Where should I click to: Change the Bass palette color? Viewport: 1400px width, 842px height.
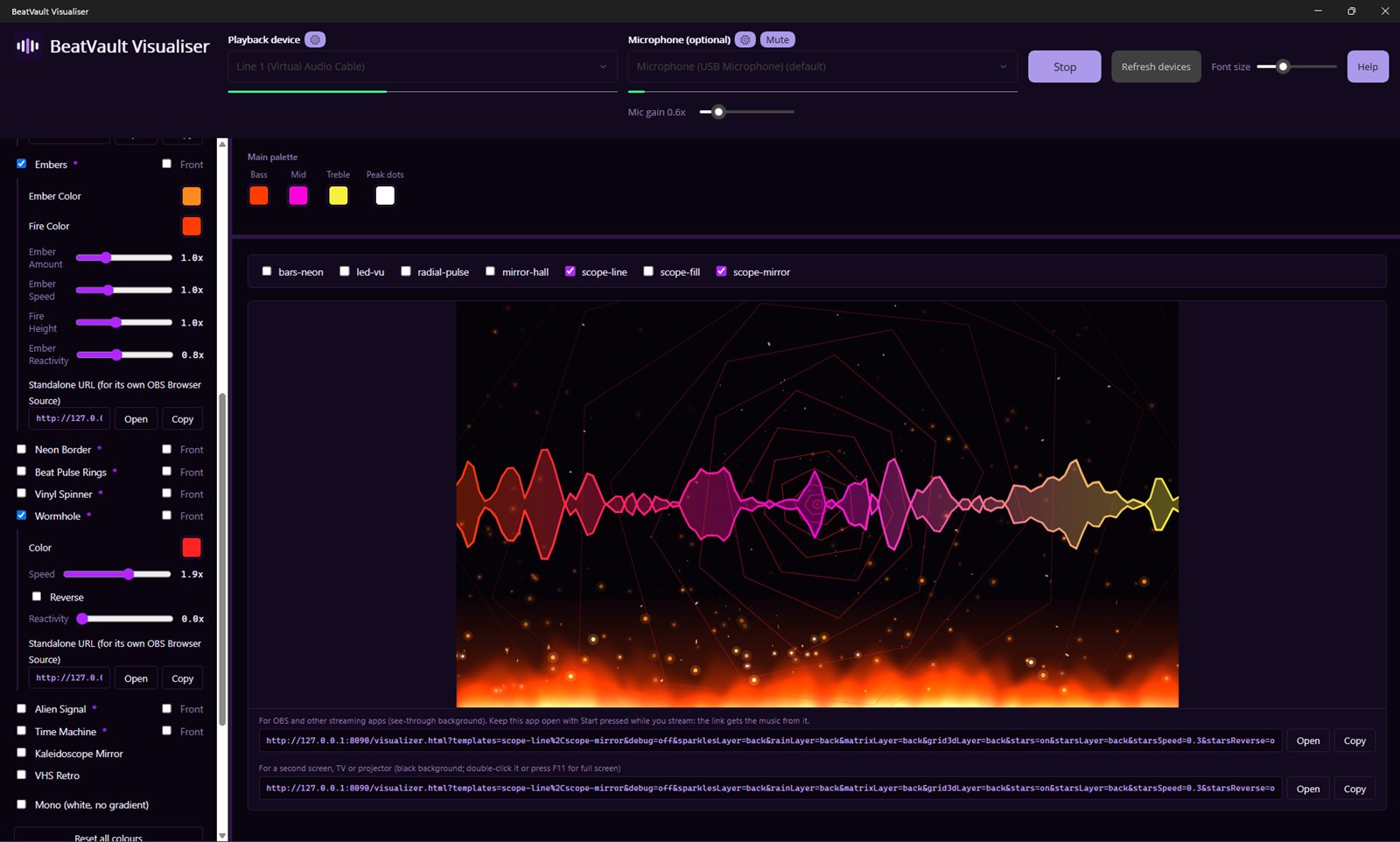259,195
